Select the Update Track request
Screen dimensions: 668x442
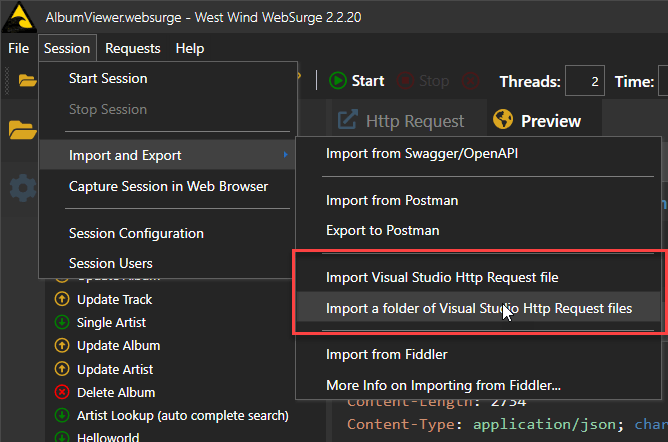point(114,299)
